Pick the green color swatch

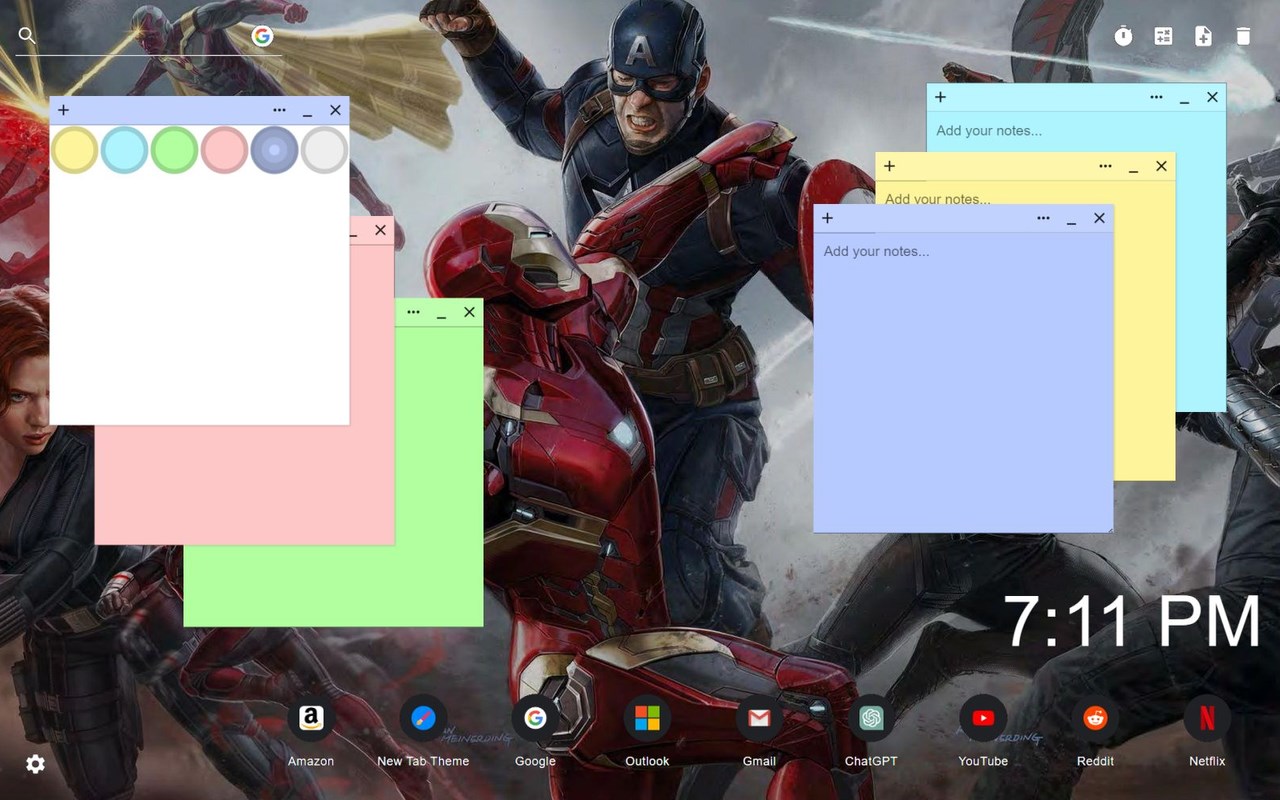(x=175, y=150)
